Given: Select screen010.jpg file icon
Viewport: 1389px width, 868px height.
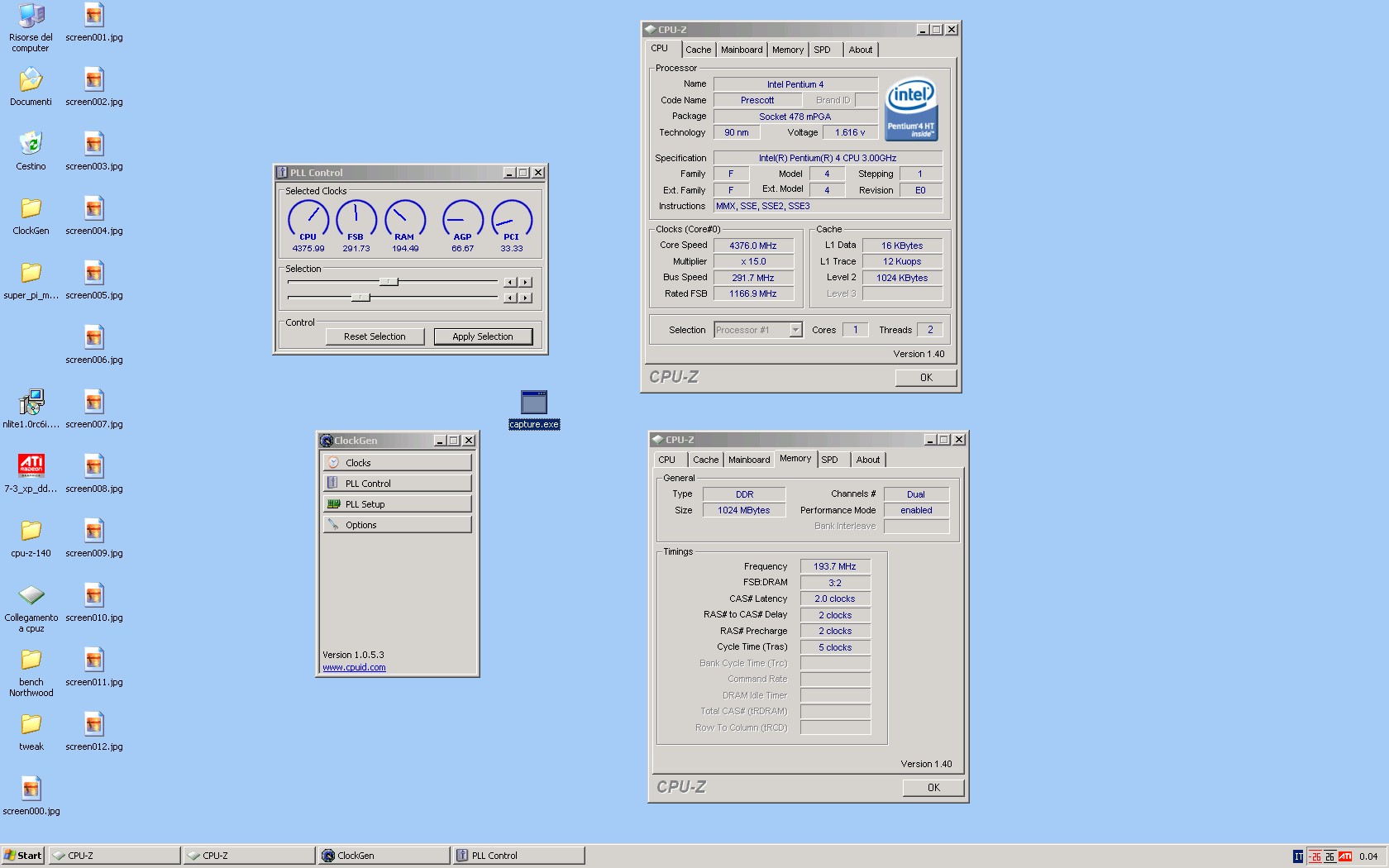Looking at the screenshot, I should tap(94, 594).
